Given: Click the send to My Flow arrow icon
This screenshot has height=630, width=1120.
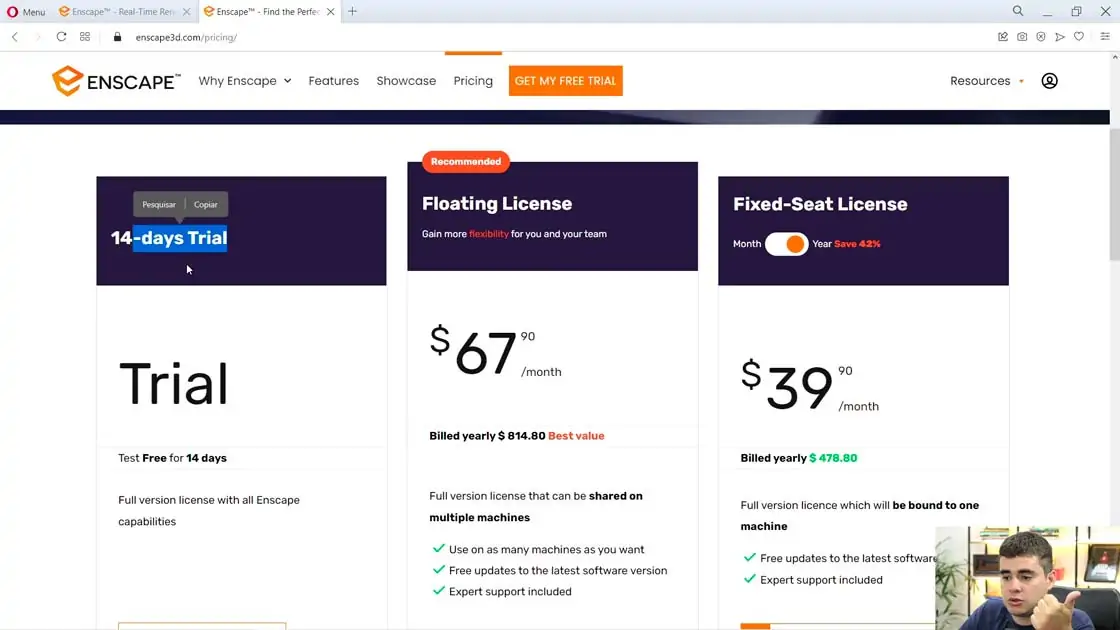Looking at the screenshot, I should (1060, 36).
